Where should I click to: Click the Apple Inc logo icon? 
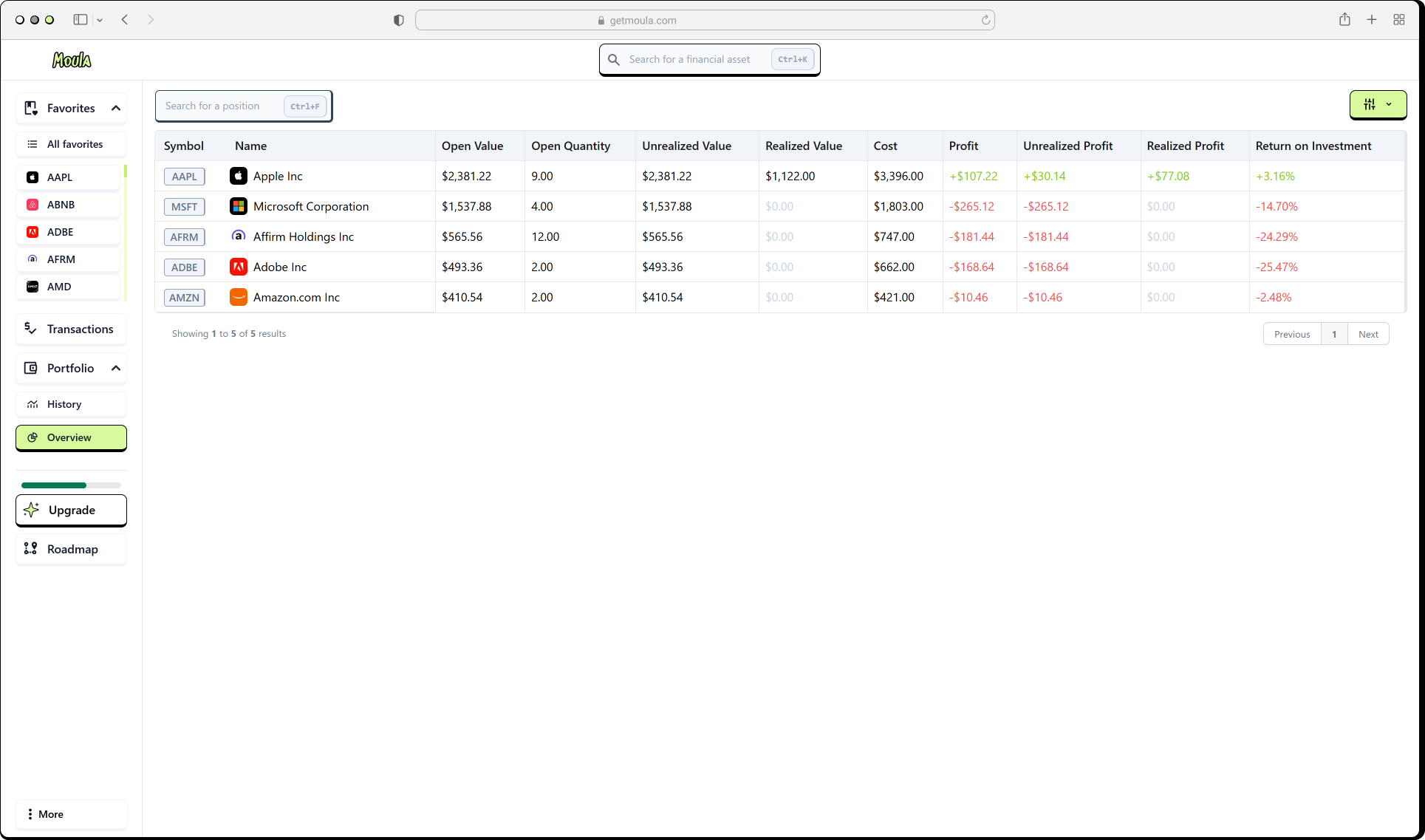click(x=238, y=176)
